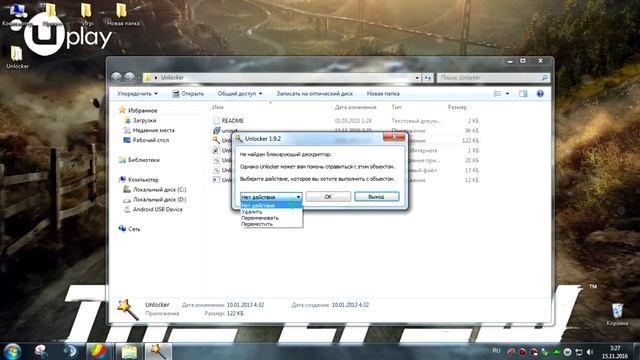Select 'Библиотеки' in the navigation pane
Screen dimensions: 640x360
point(139,160)
